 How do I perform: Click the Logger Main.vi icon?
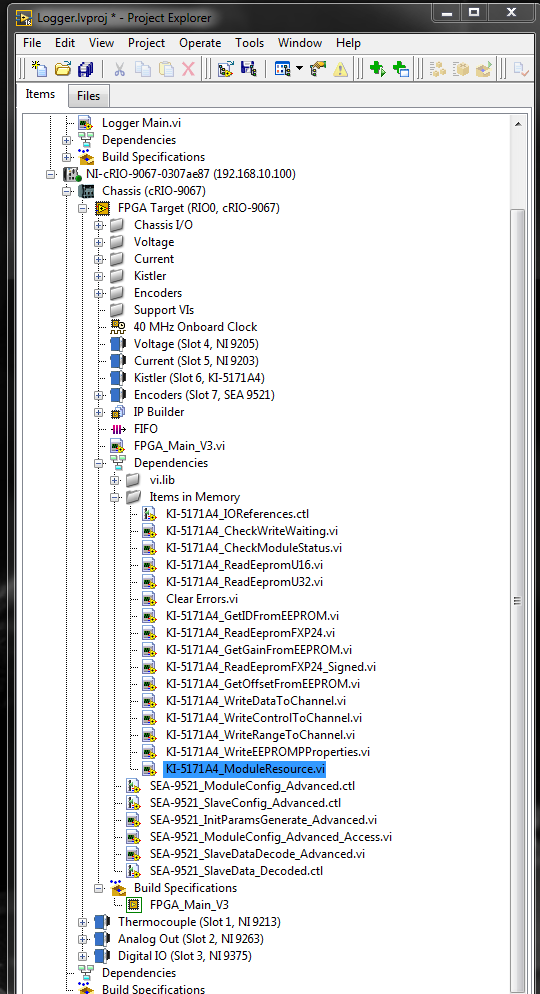point(86,122)
